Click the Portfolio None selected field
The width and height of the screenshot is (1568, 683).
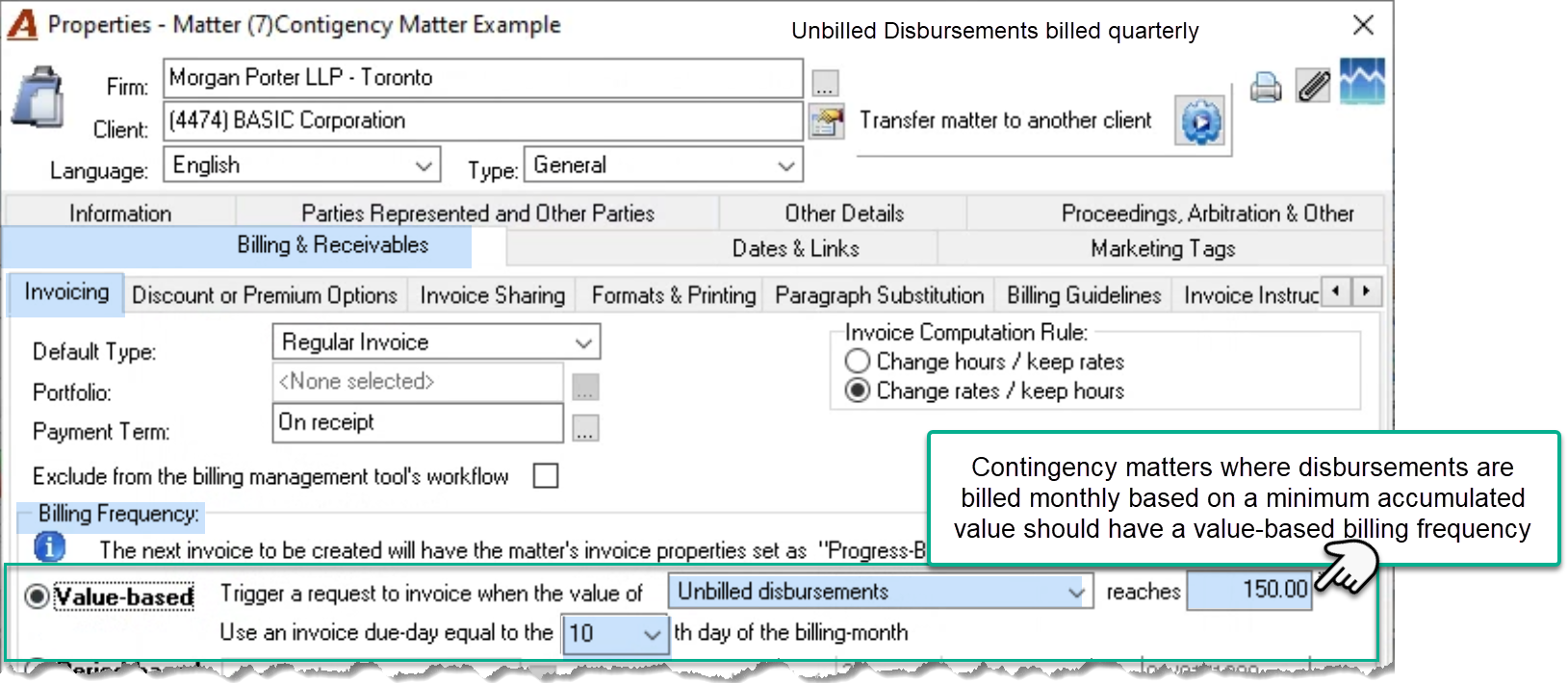tap(418, 382)
